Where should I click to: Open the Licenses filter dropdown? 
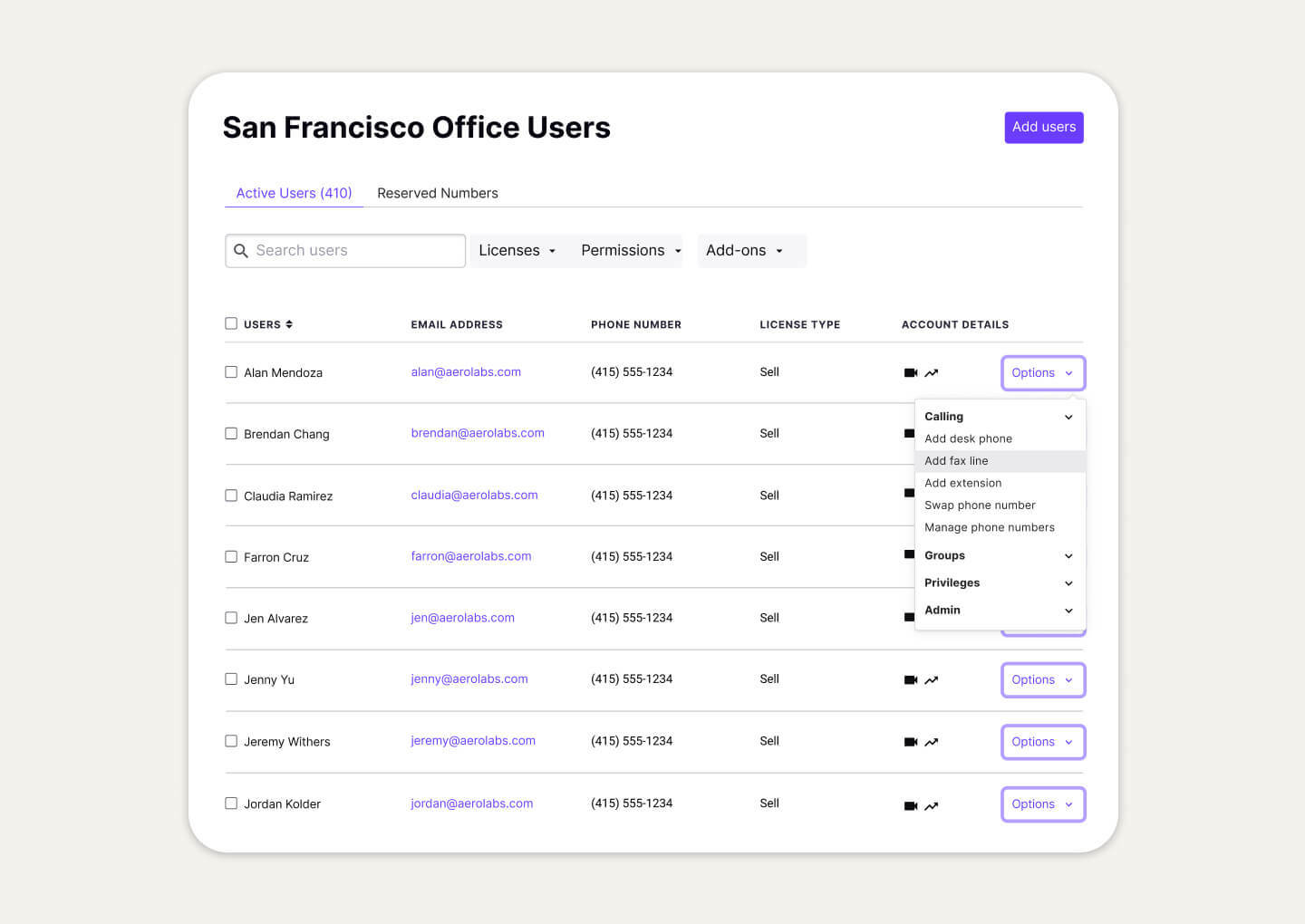click(x=517, y=250)
